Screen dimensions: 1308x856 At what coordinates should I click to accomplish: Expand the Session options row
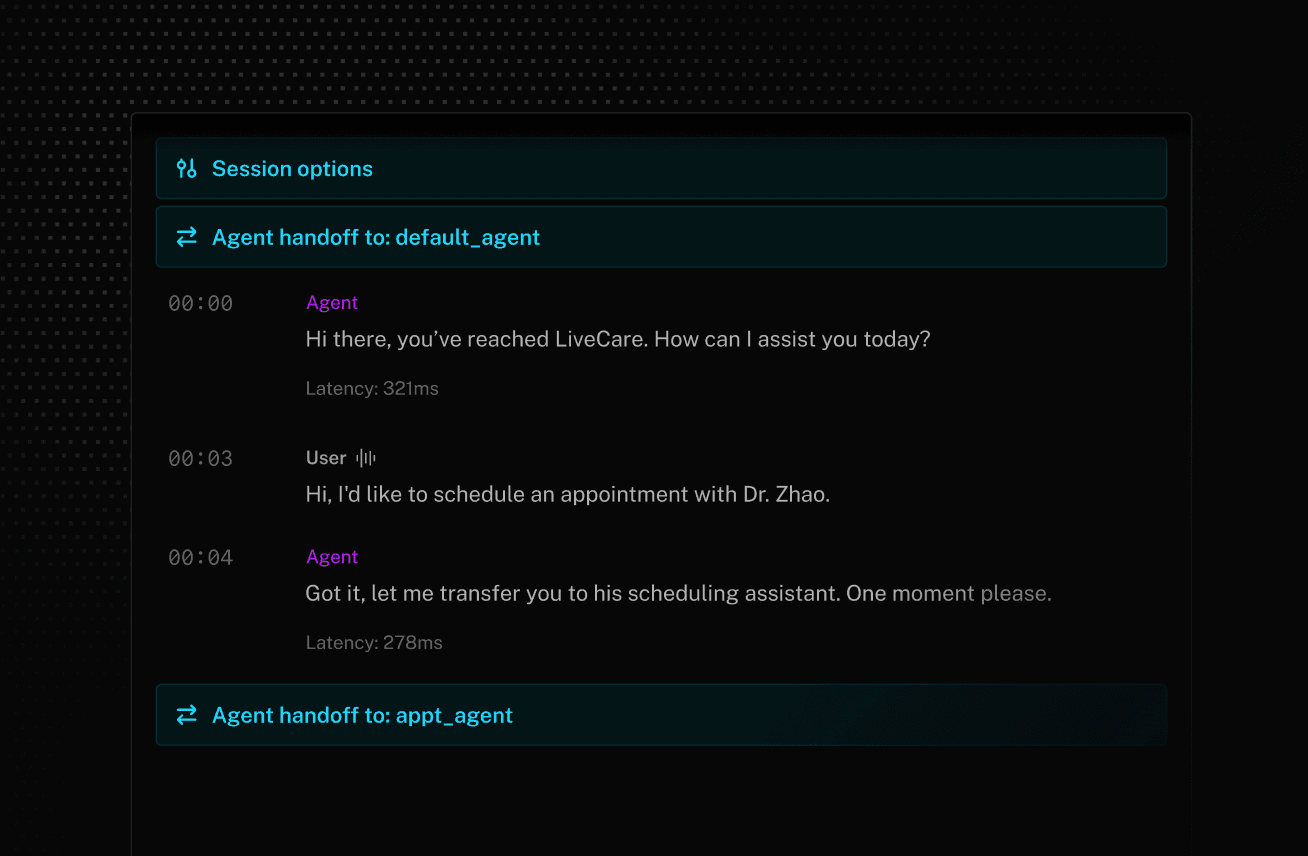coord(660,169)
